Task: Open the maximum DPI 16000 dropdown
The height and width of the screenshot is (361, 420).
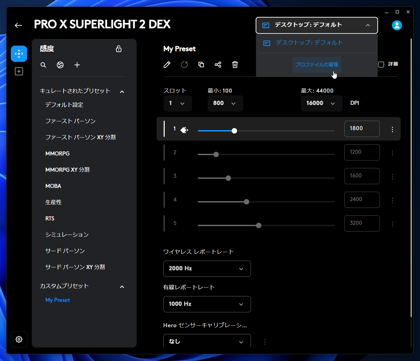Action: pos(321,103)
